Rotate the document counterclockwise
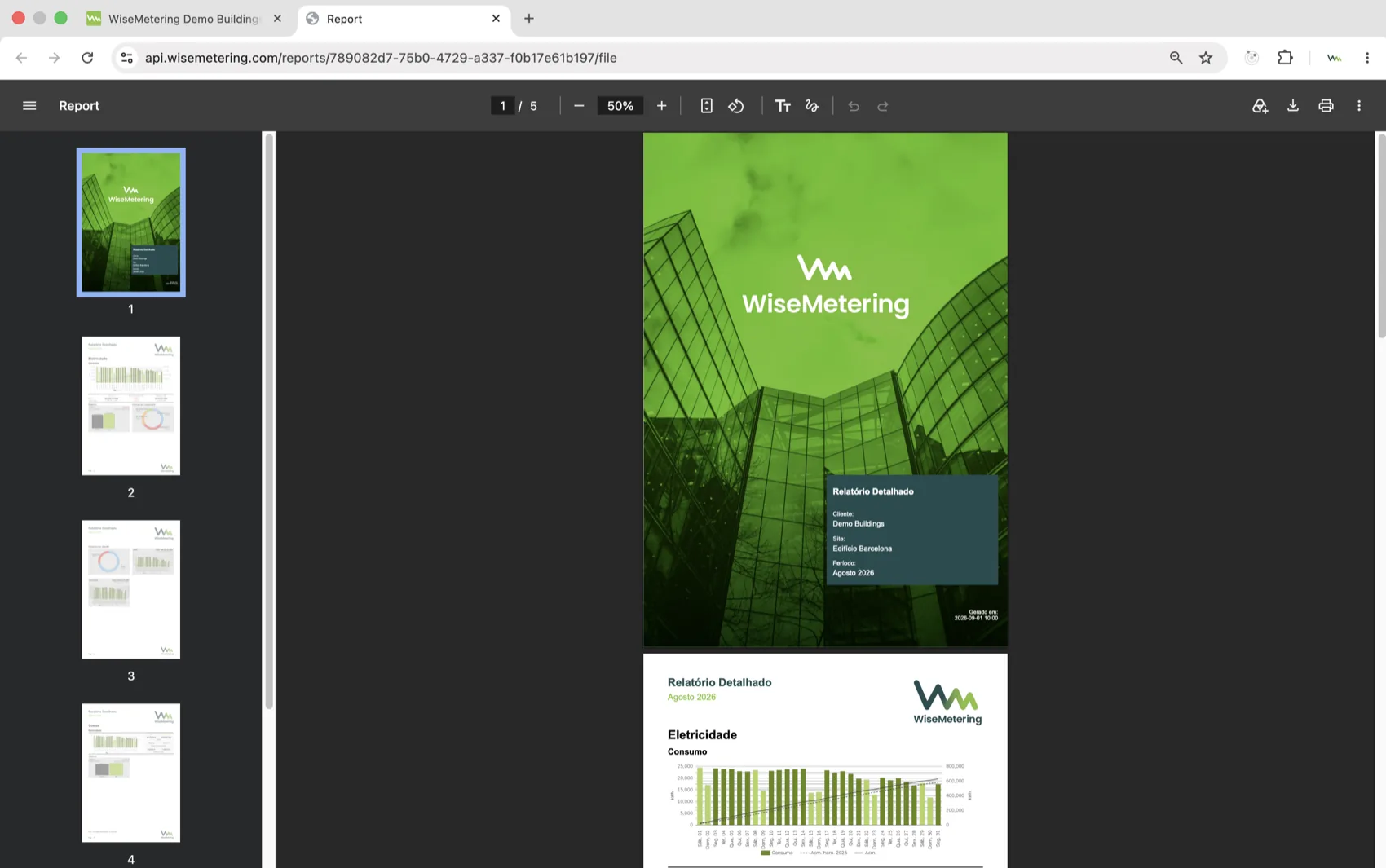 click(735, 106)
